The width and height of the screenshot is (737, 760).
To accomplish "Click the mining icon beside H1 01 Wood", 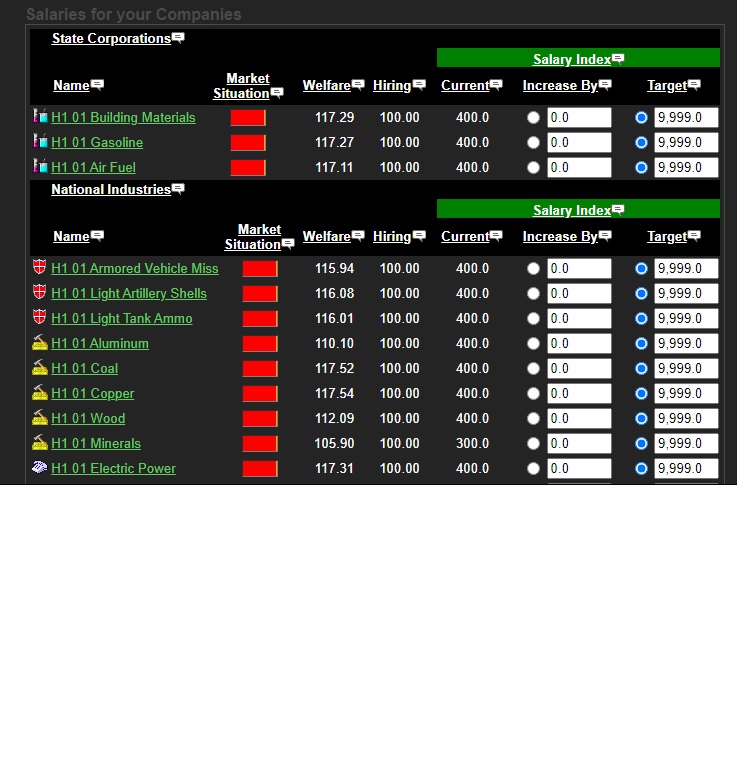I will (40, 417).
